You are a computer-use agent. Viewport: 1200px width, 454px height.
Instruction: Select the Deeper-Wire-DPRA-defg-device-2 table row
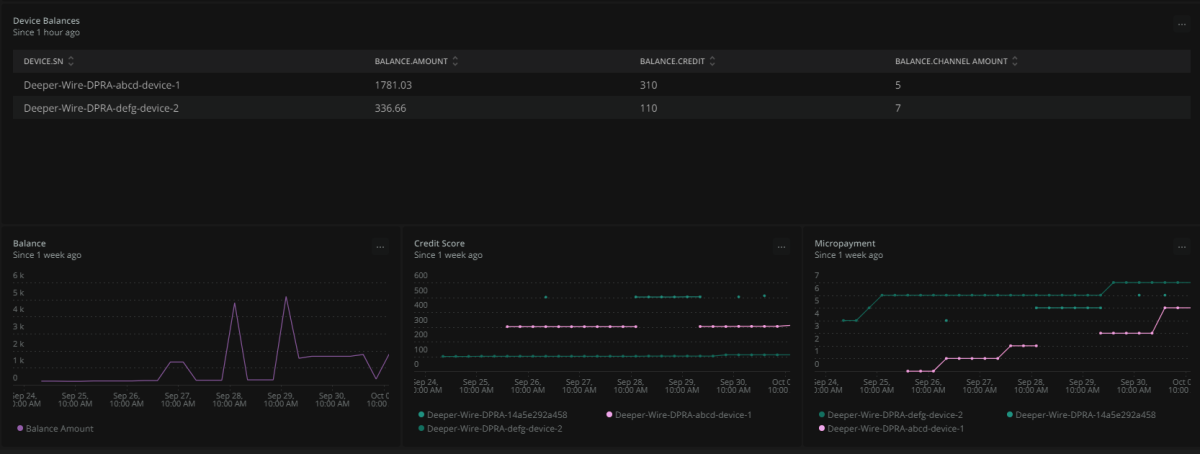(101, 108)
